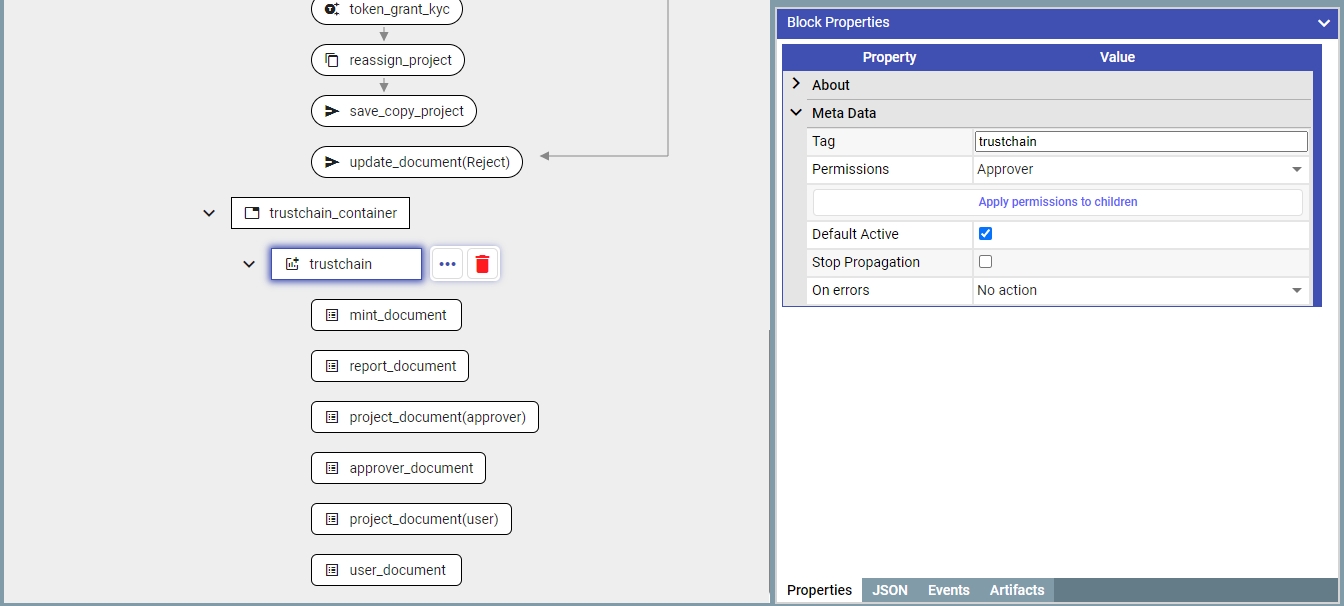This screenshot has height=606, width=1344.
Task: Click the update_document(Reject) send icon
Action: (x=332, y=162)
